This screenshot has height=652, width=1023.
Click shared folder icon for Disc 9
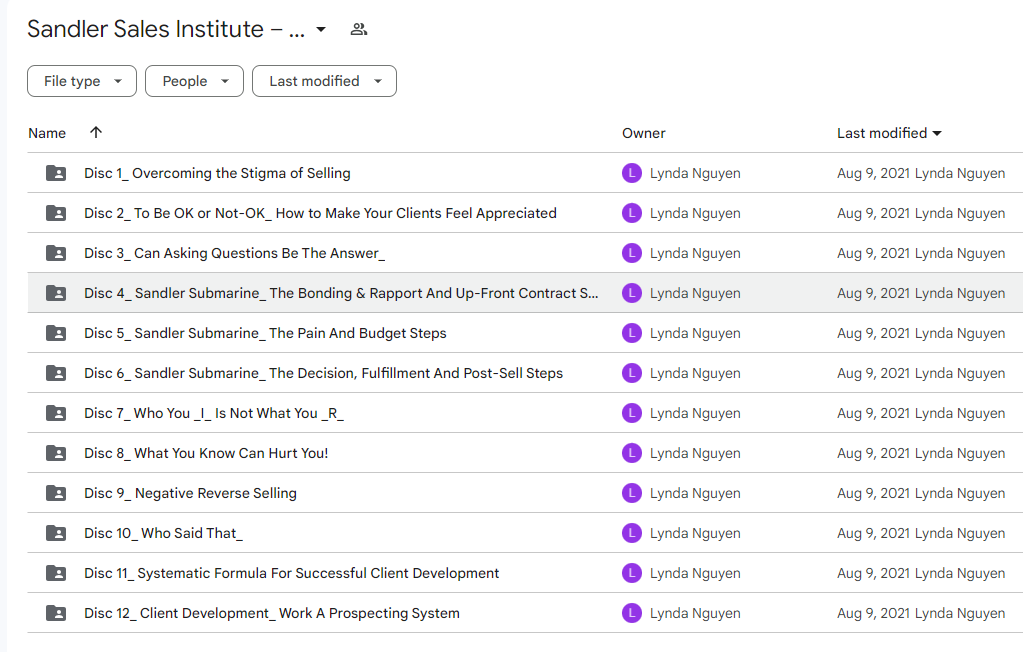[56, 493]
